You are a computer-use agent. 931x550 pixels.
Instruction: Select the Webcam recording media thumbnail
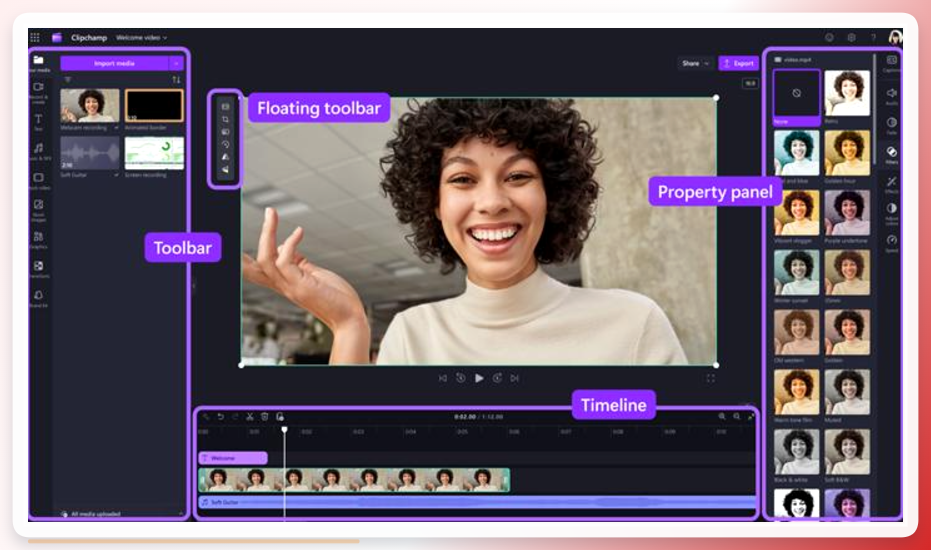(90, 106)
